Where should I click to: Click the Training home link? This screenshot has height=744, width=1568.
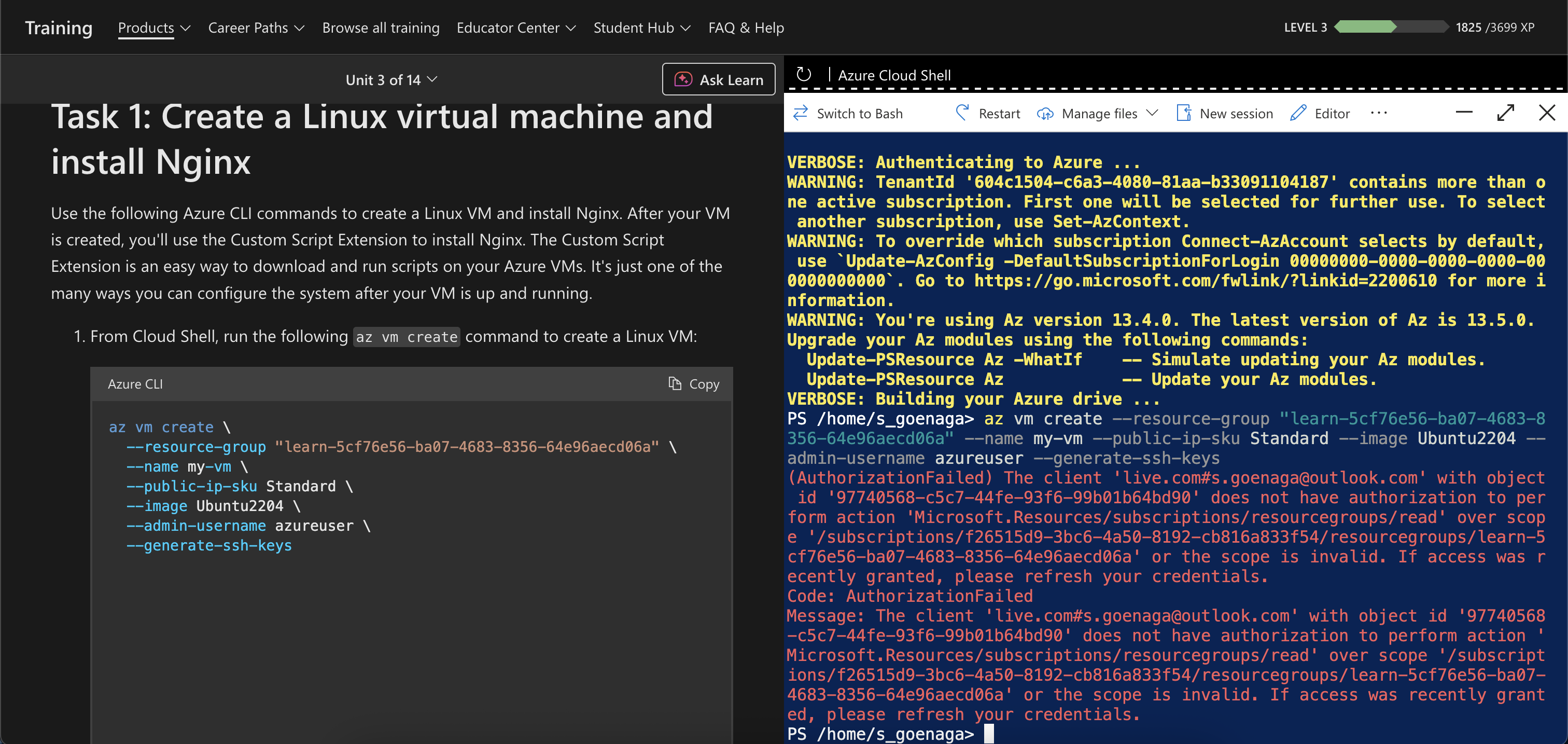click(59, 28)
